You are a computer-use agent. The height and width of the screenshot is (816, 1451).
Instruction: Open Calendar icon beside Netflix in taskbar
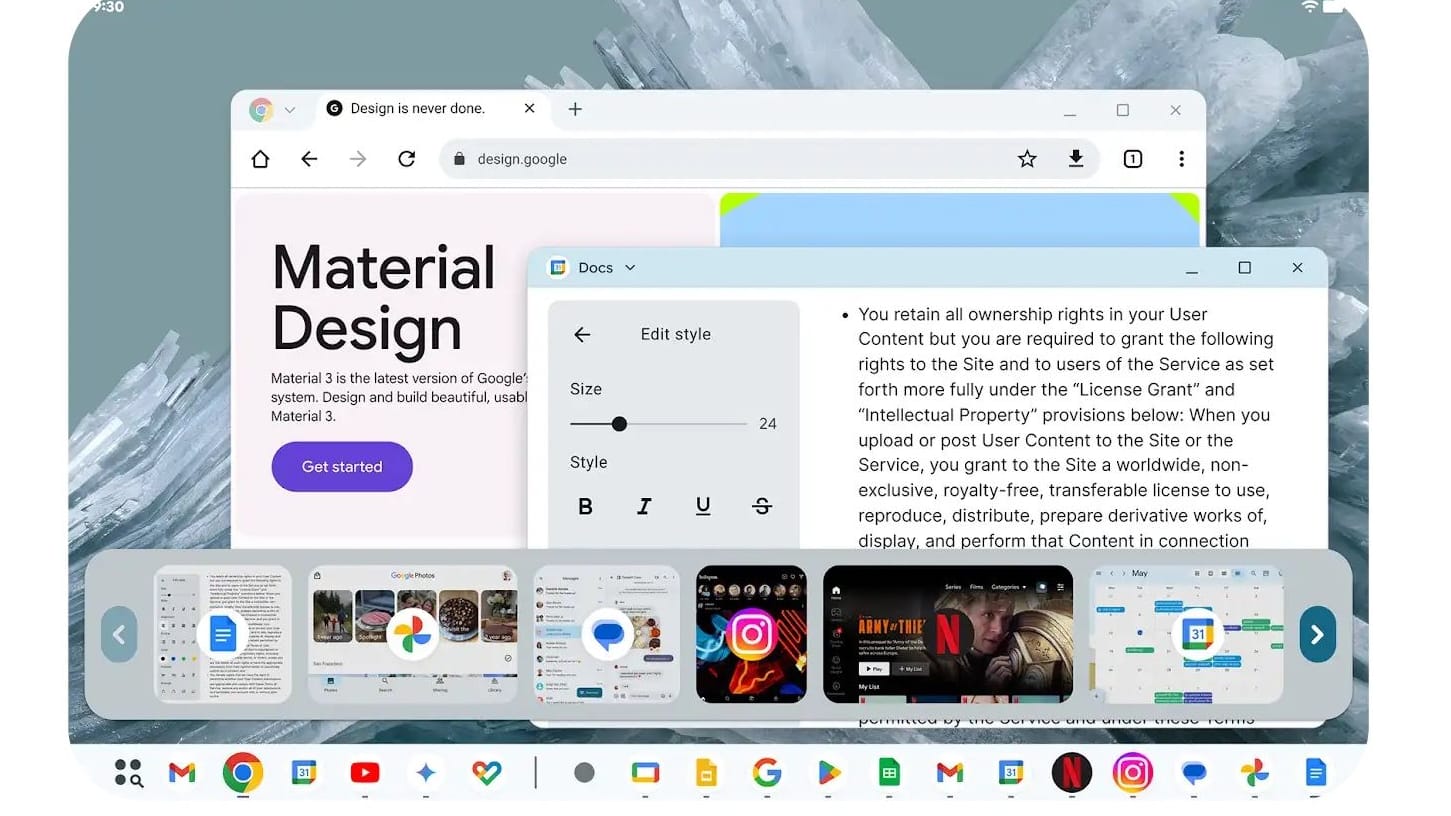click(x=1010, y=772)
